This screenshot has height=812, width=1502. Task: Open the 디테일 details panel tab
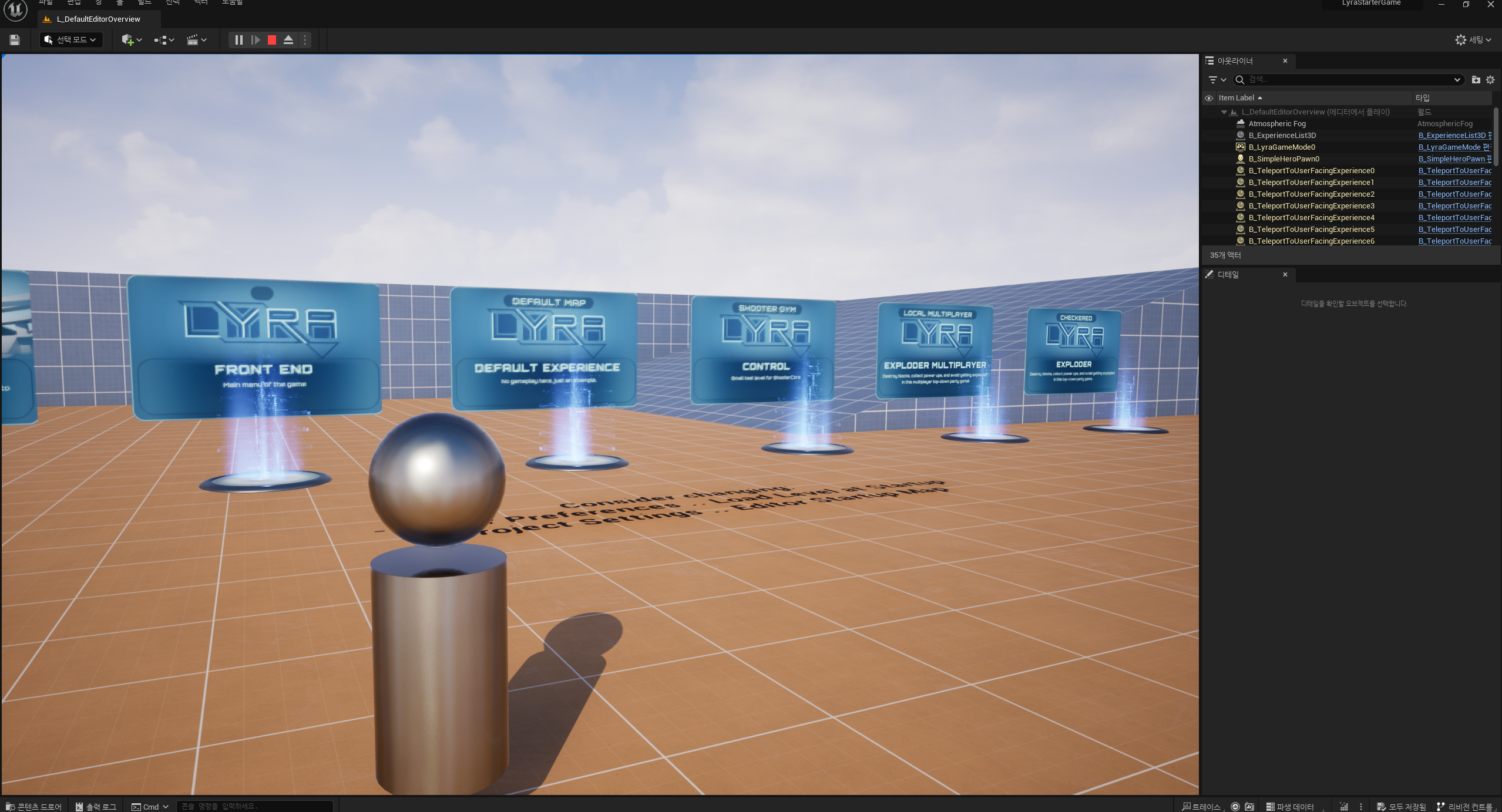coord(1228,275)
